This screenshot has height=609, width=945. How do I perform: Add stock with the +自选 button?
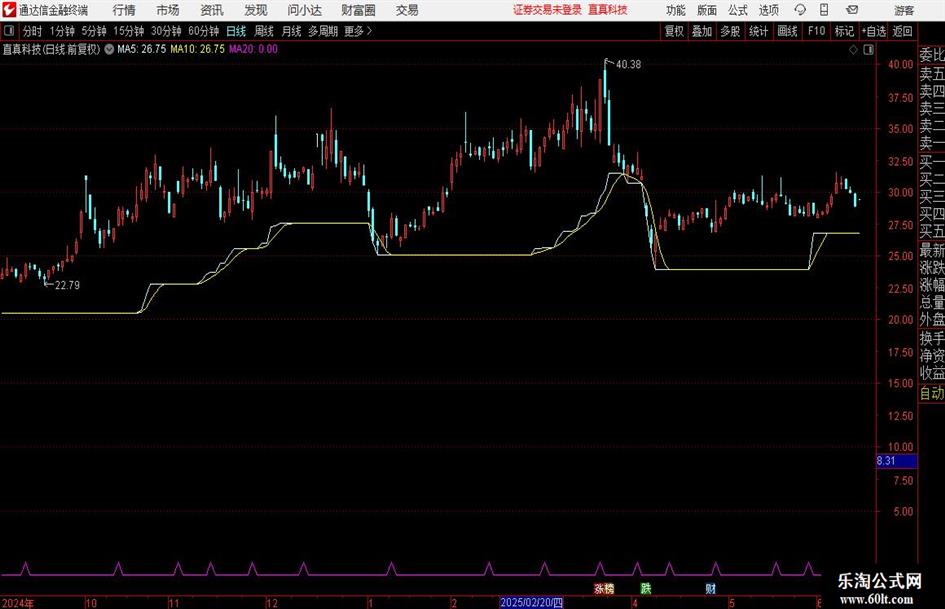[x=873, y=31]
